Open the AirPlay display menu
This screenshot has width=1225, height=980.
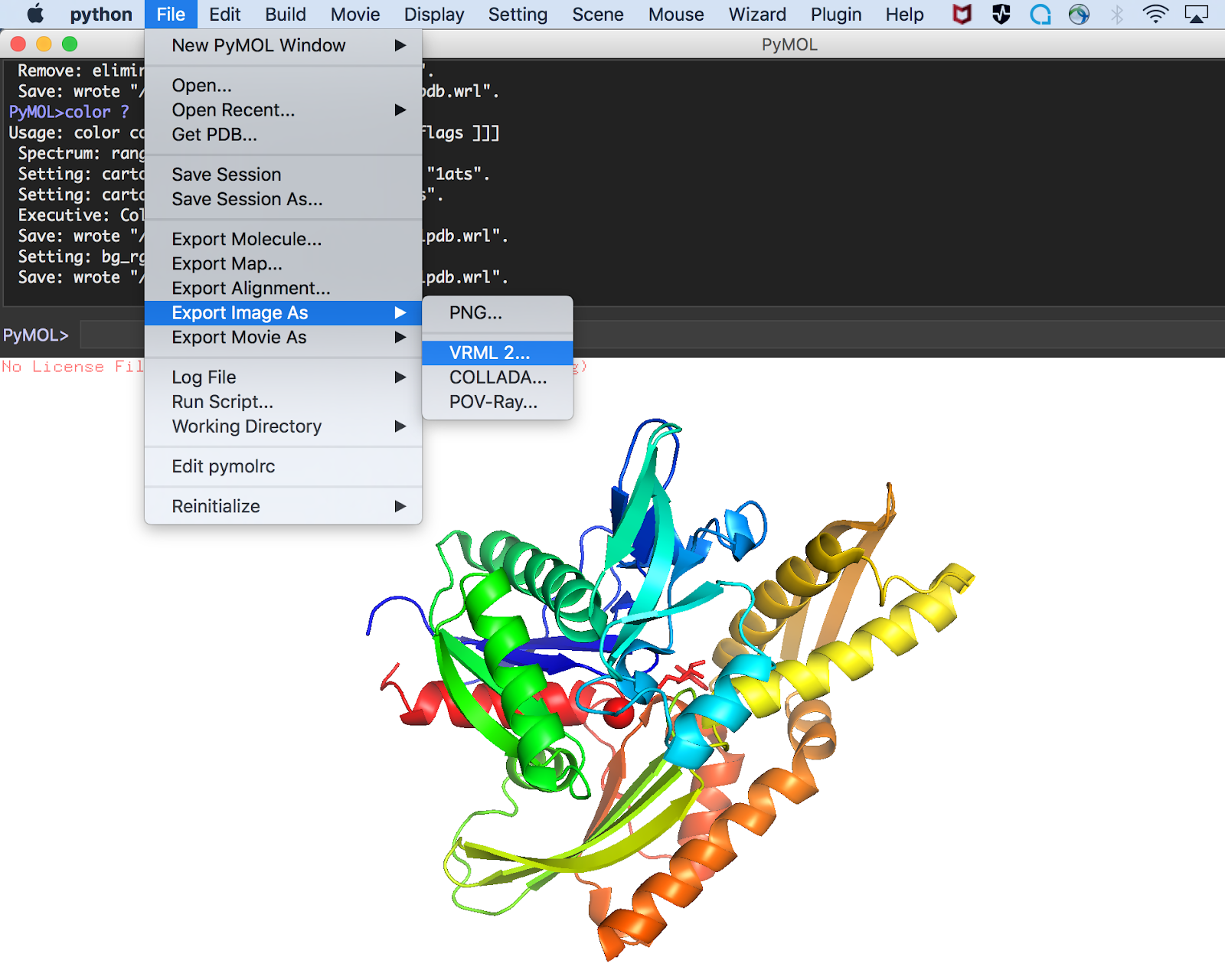(1196, 15)
